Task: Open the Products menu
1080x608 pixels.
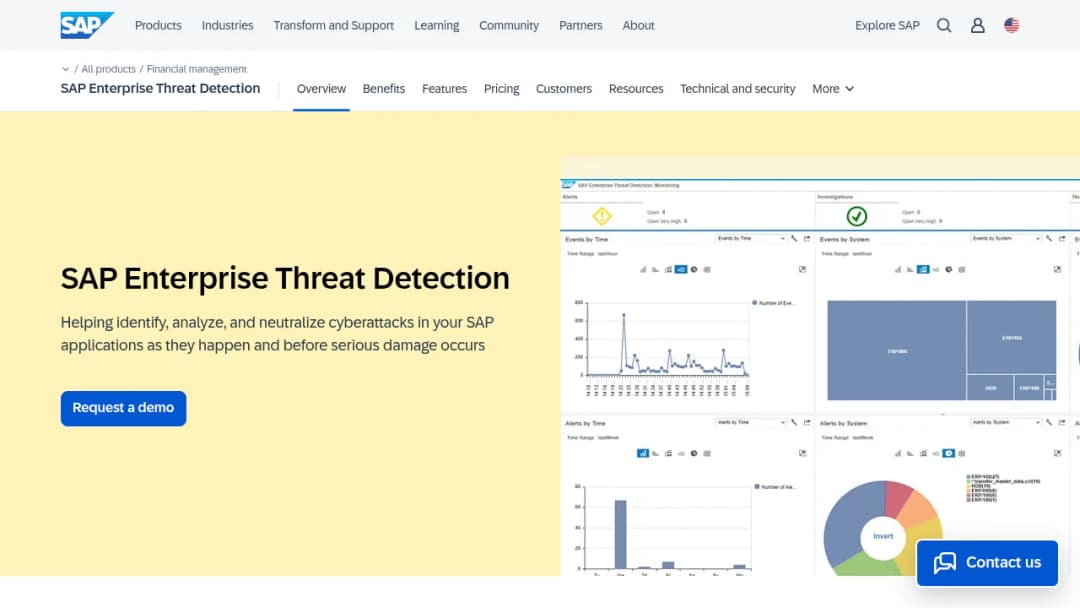Action: tap(158, 25)
